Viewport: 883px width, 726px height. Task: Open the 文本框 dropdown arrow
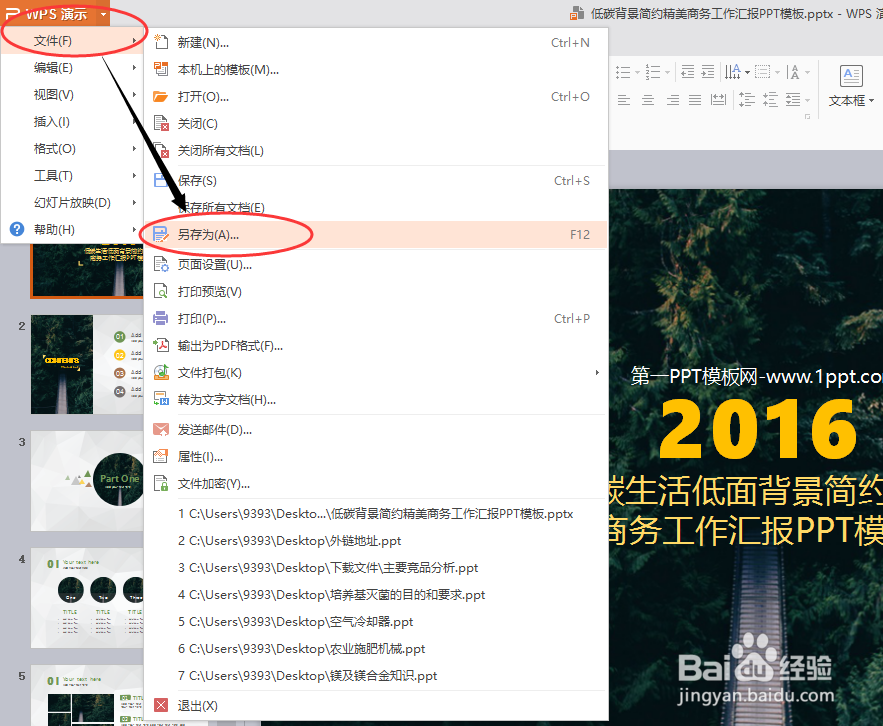click(x=870, y=100)
